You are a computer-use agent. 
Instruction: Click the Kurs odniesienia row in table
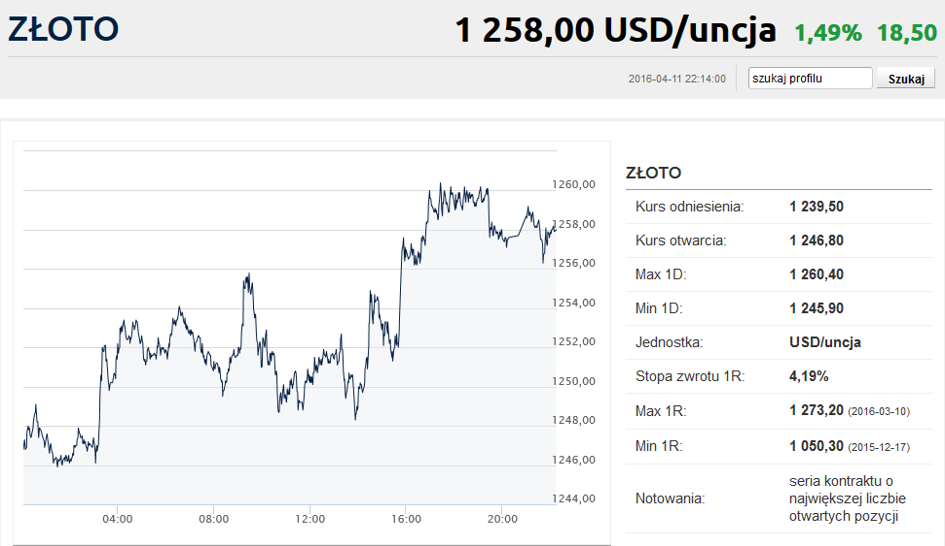pos(779,207)
